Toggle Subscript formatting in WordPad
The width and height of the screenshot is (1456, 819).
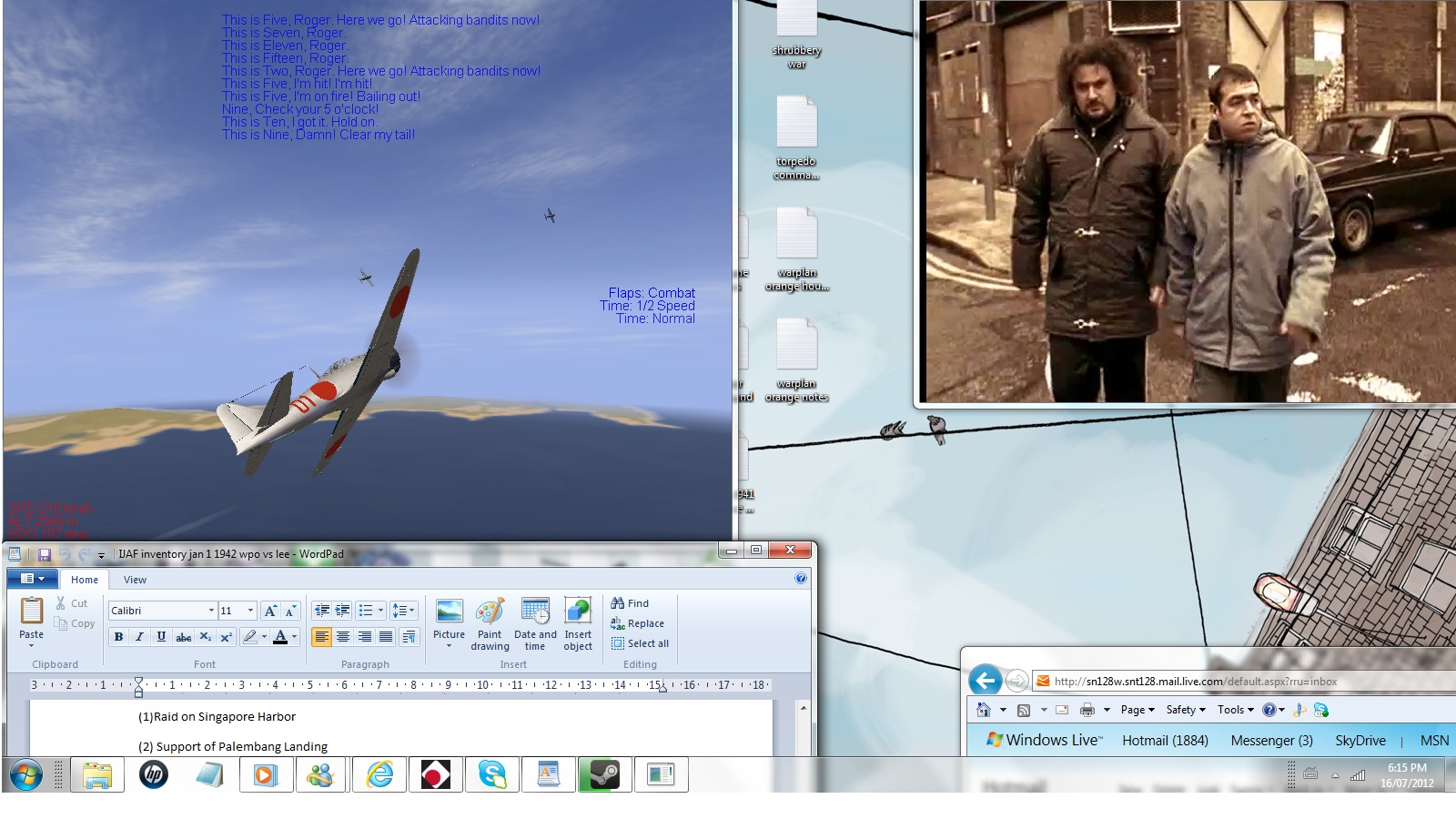tap(206, 637)
